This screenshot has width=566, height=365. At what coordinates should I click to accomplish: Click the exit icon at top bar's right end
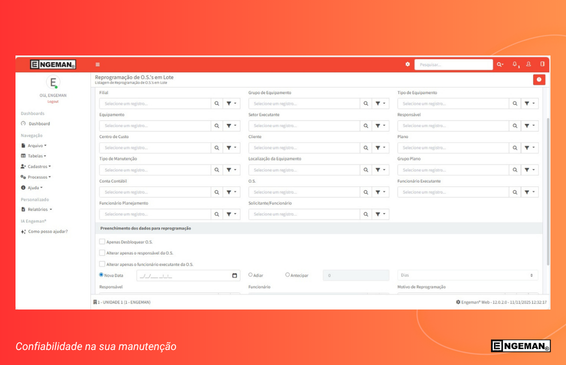[542, 64]
